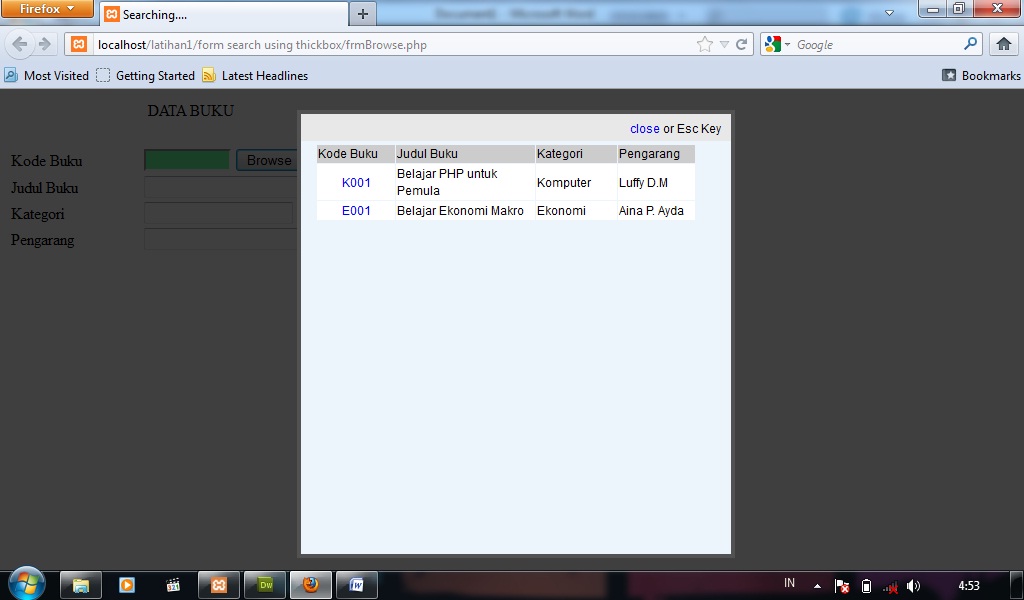1024x600 pixels.
Task: Click the search magnifier icon
Action: coord(969,44)
